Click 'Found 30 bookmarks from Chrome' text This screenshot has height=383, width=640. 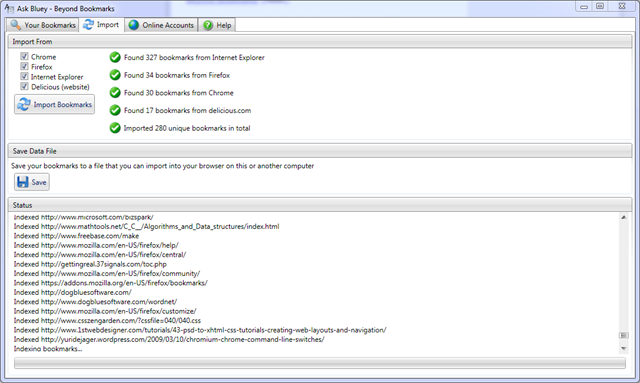[179, 93]
